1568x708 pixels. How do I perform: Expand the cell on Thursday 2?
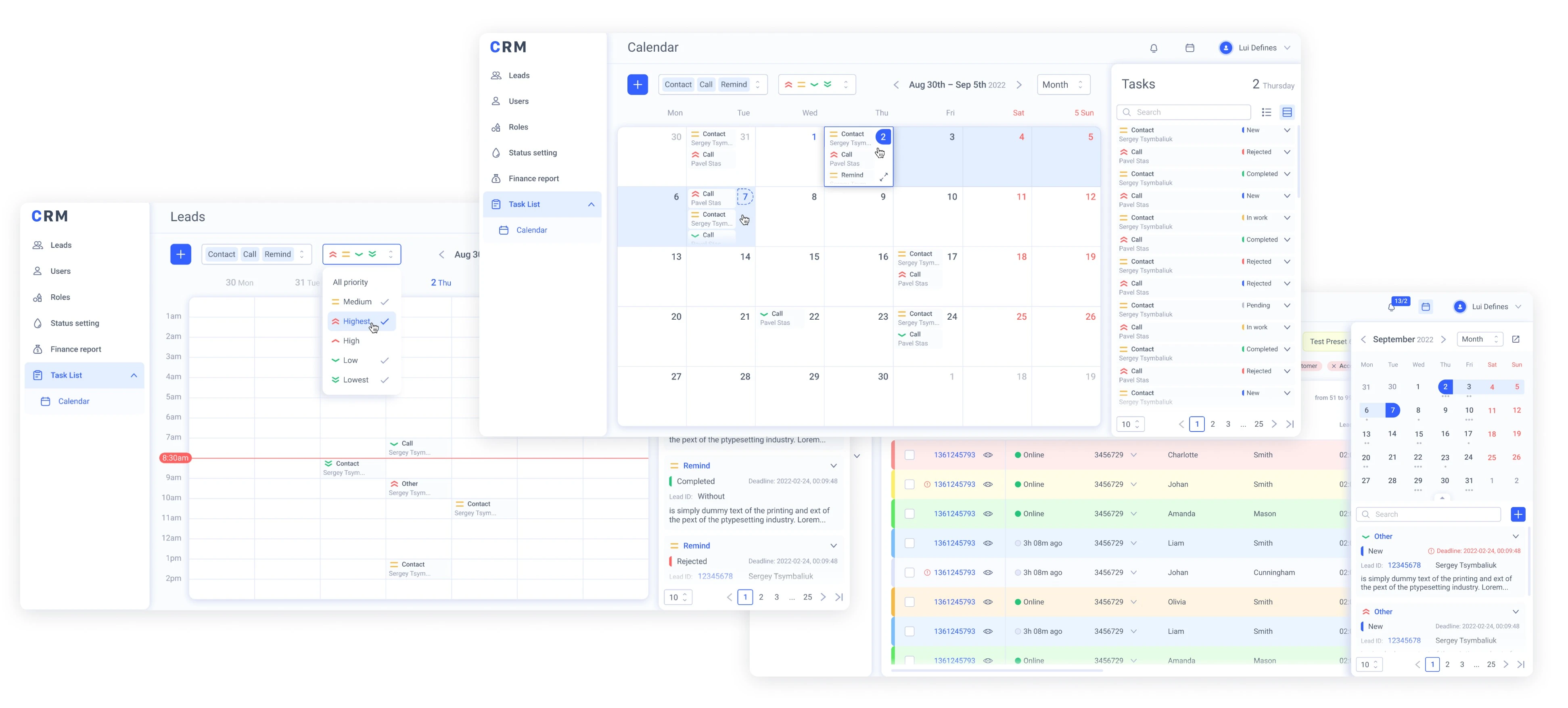click(884, 176)
